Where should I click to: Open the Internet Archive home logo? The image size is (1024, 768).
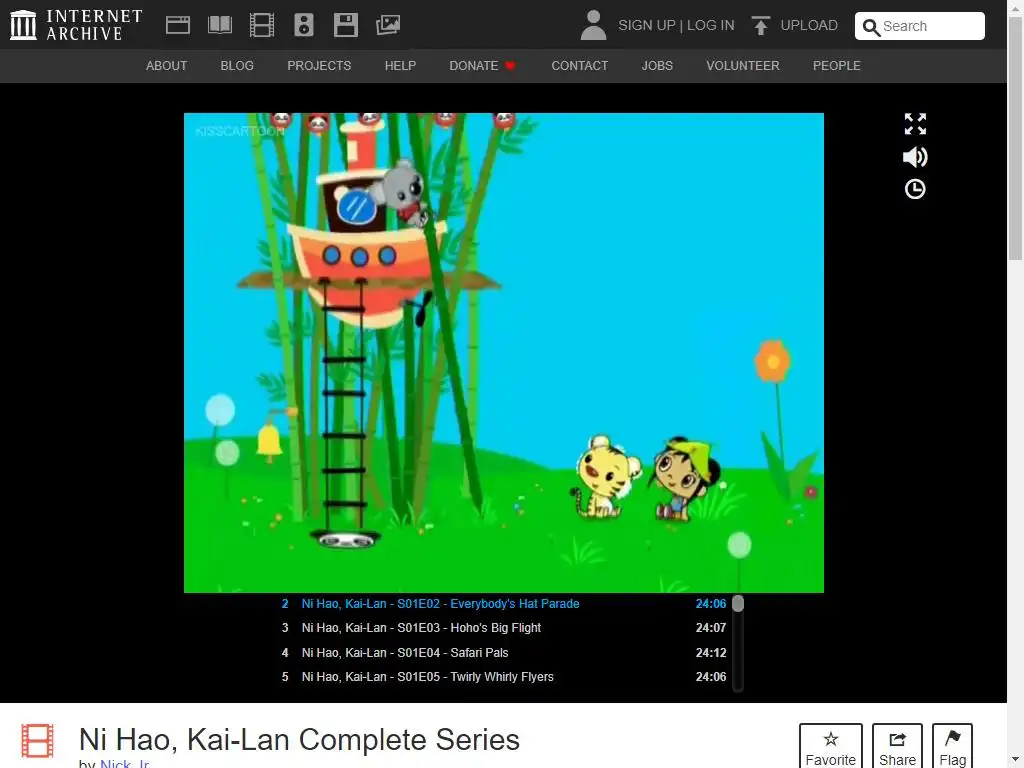click(76, 25)
